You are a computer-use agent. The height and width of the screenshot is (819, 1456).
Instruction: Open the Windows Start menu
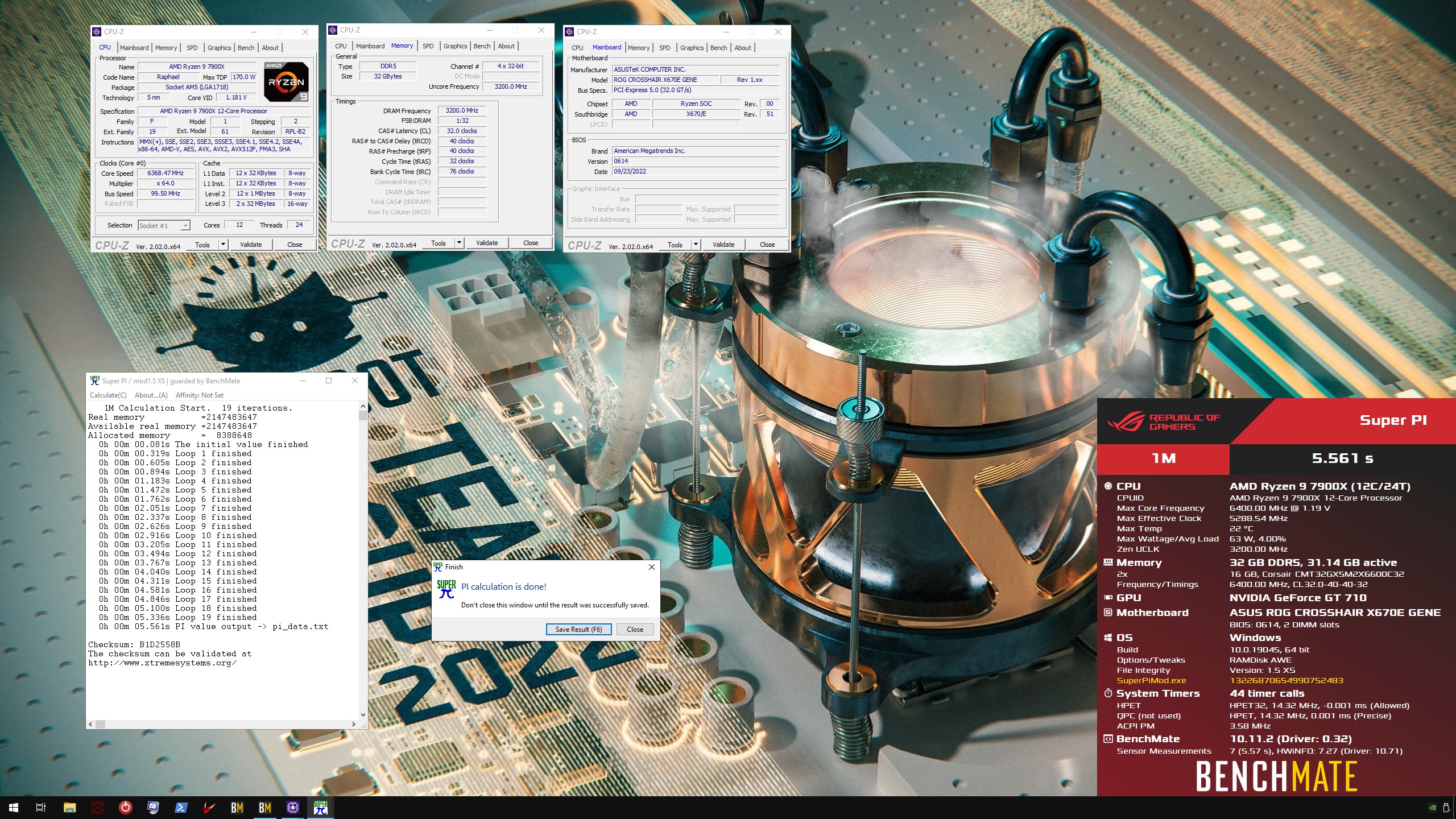[14, 807]
